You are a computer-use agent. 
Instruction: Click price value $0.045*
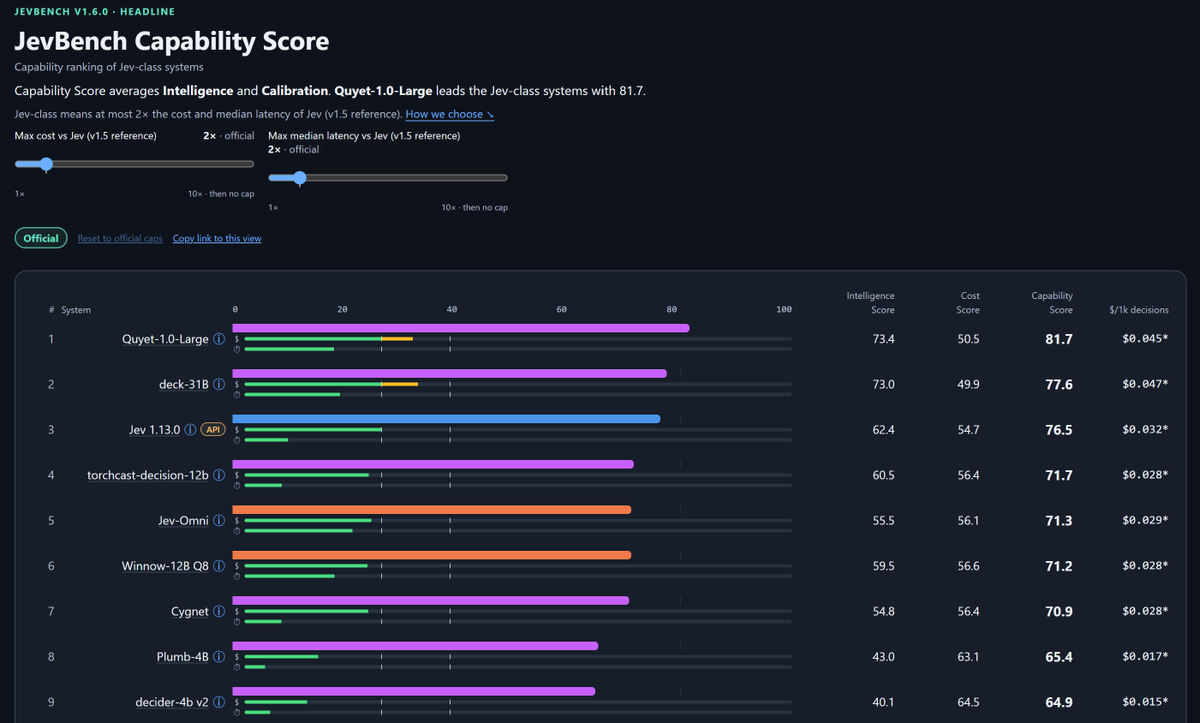tap(1145, 339)
